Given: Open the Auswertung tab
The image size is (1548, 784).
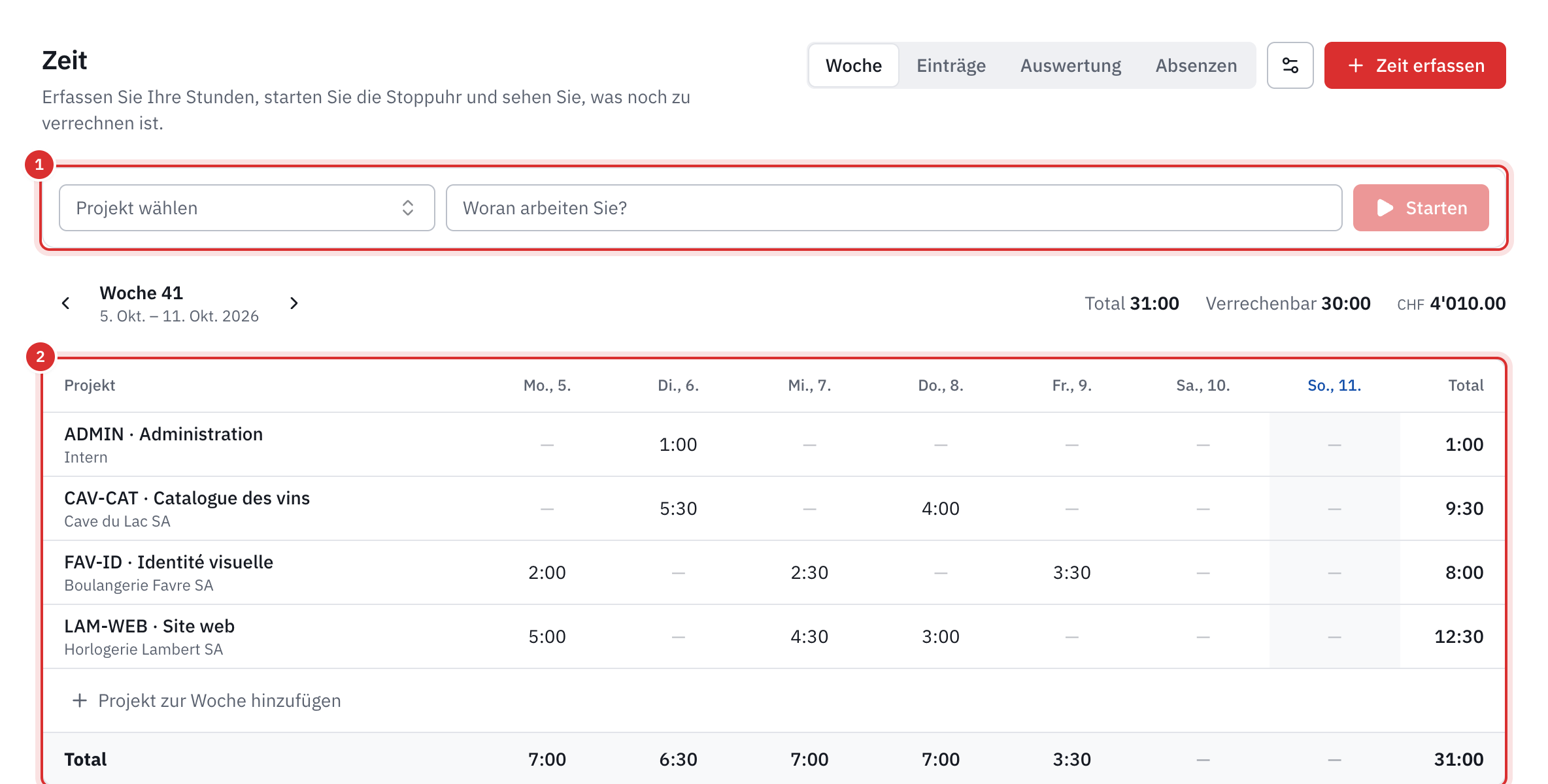Looking at the screenshot, I should click(1070, 65).
